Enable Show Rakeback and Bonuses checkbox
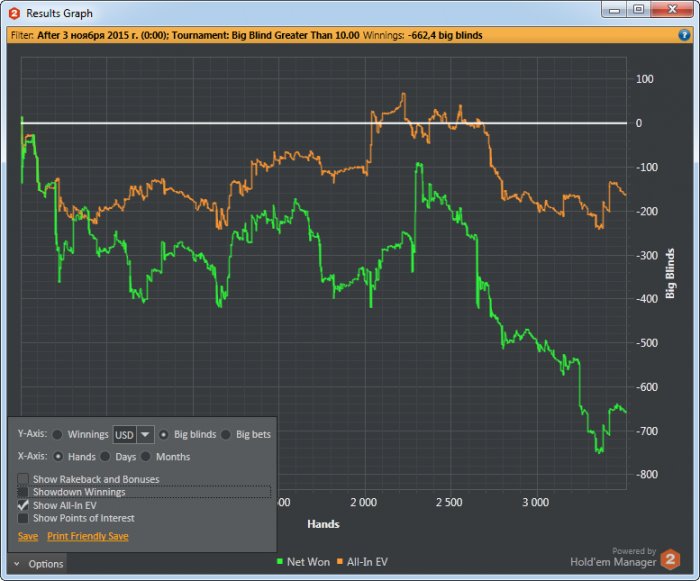Image resolution: width=700 pixels, height=581 pixels. [x=23, y=480]
